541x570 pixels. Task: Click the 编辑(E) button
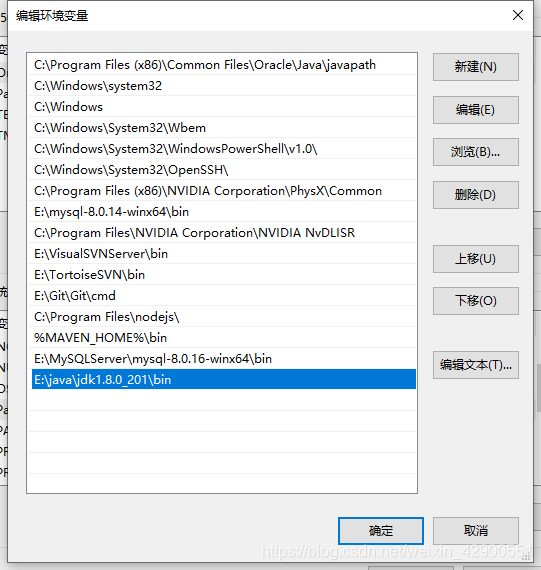476,110
